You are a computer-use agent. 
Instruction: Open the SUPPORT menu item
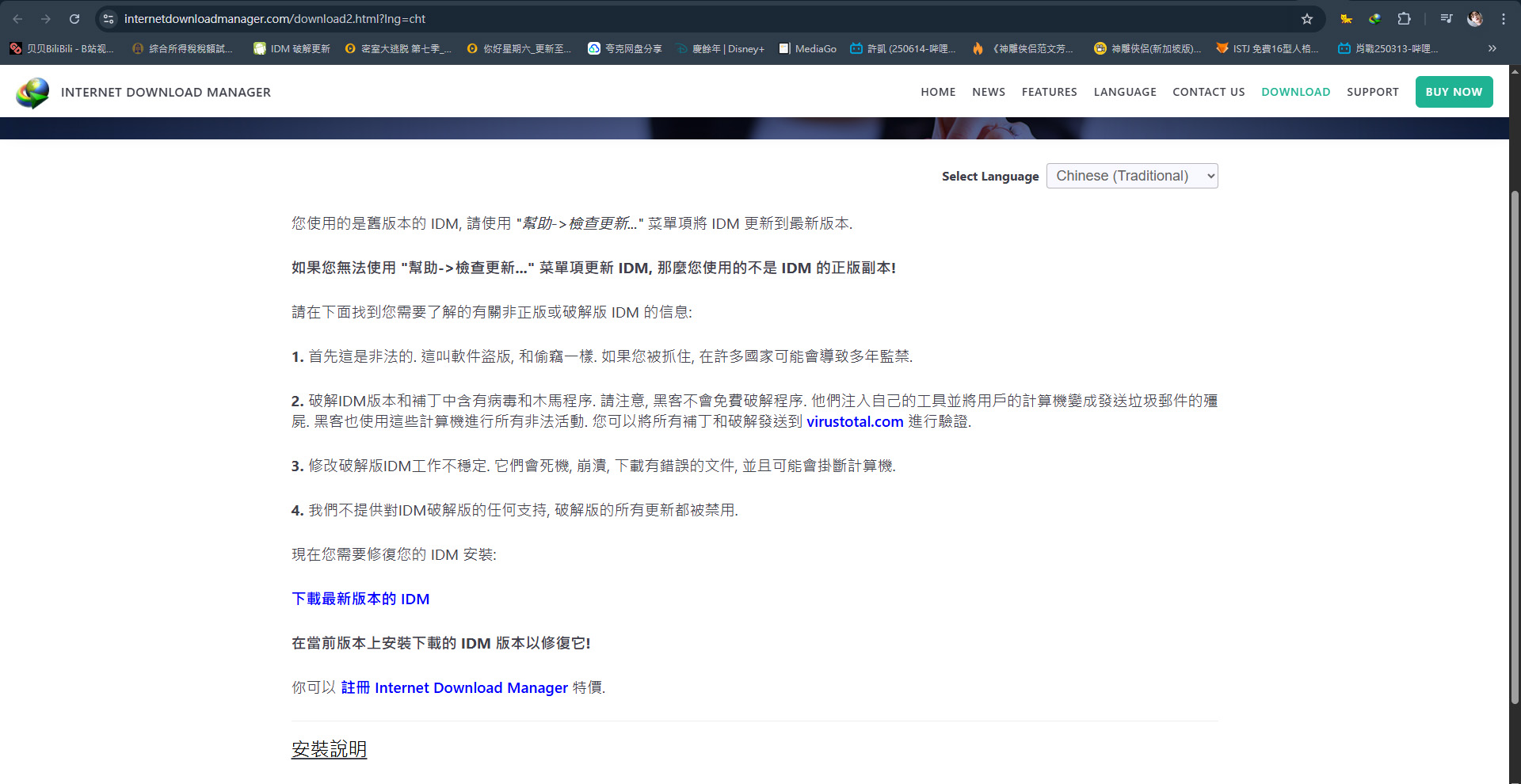coord(1372,92)
